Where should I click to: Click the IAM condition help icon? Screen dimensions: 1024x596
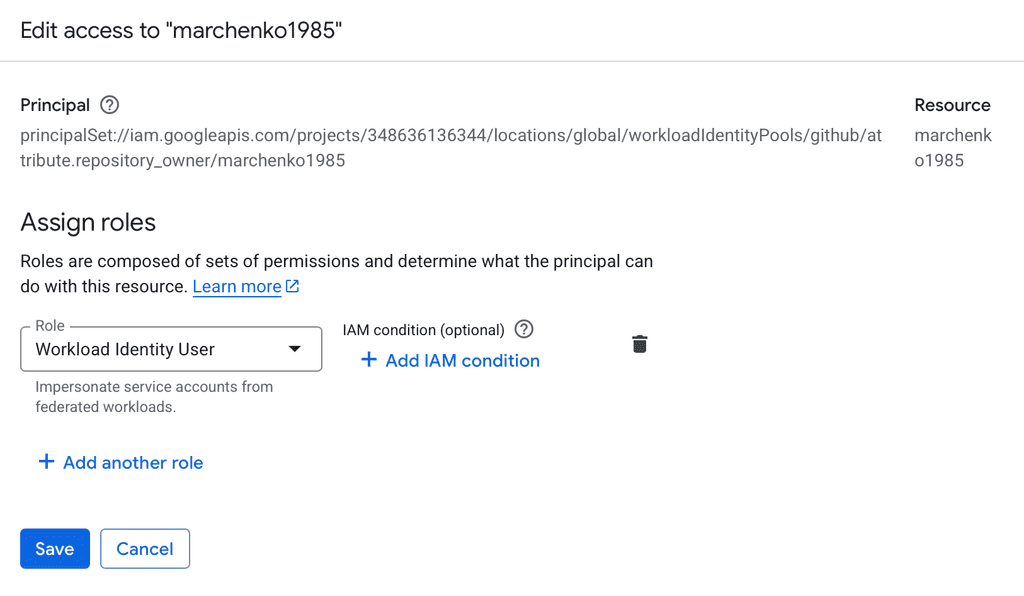[523, 329]
